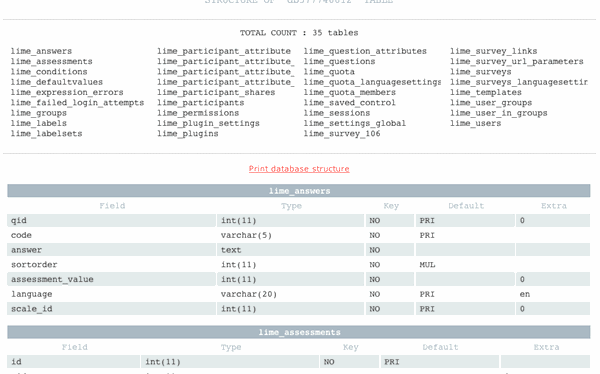Screen dimensions: 600x374
Task: Select lime_sessions table name
Action: coord(337,113)
